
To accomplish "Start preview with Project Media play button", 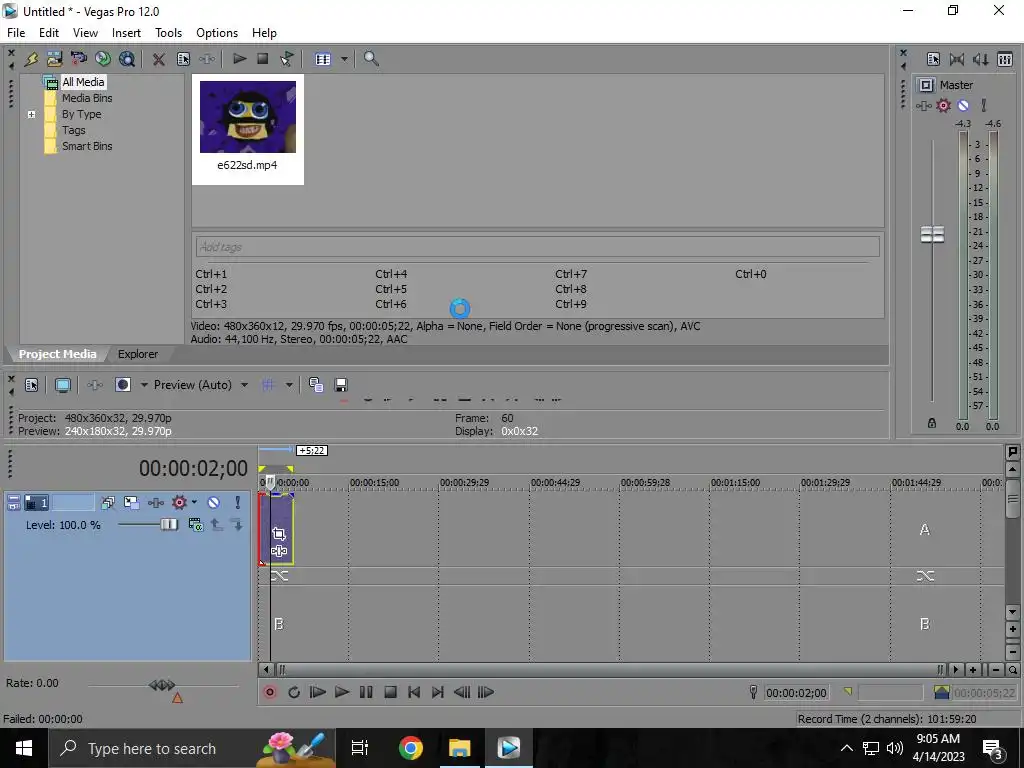I will [240, 59].
